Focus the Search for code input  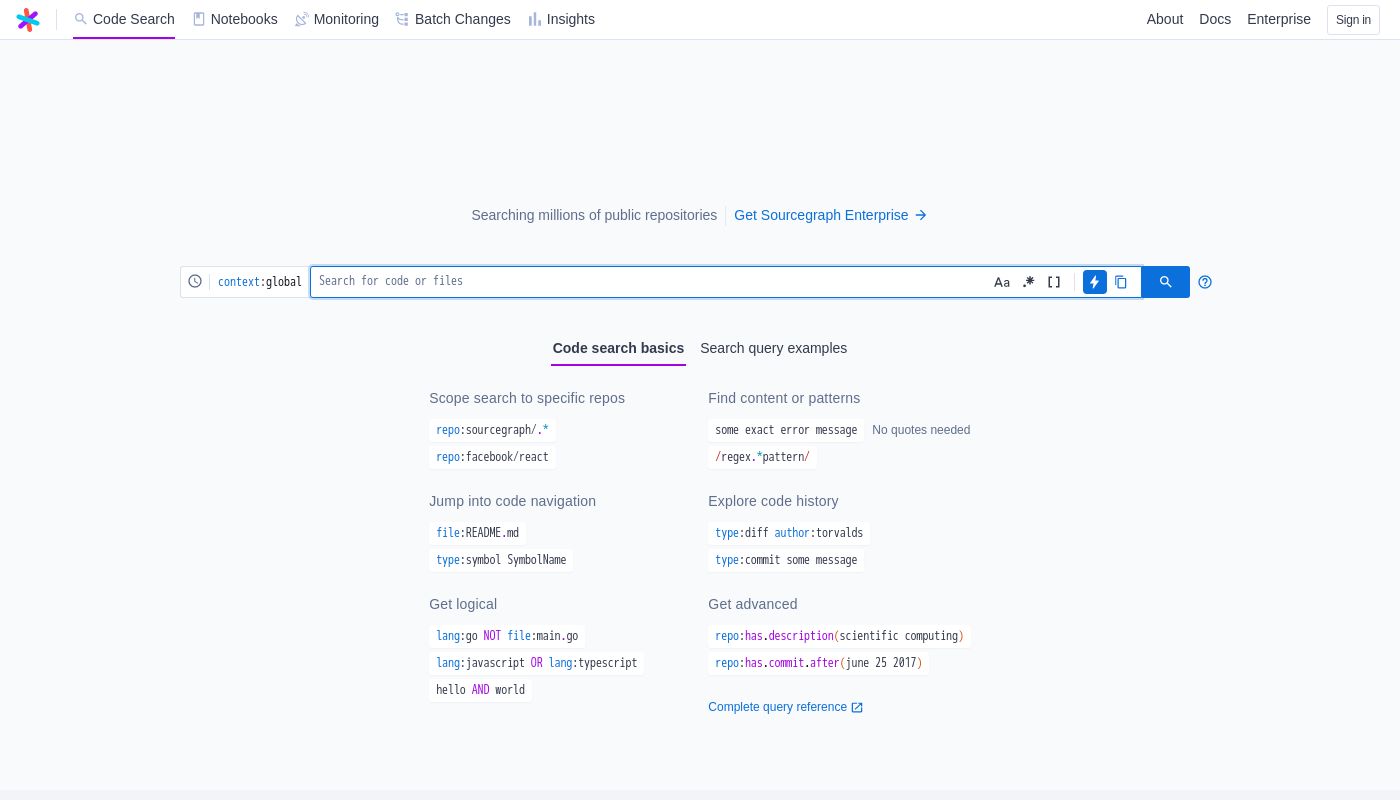650,282
